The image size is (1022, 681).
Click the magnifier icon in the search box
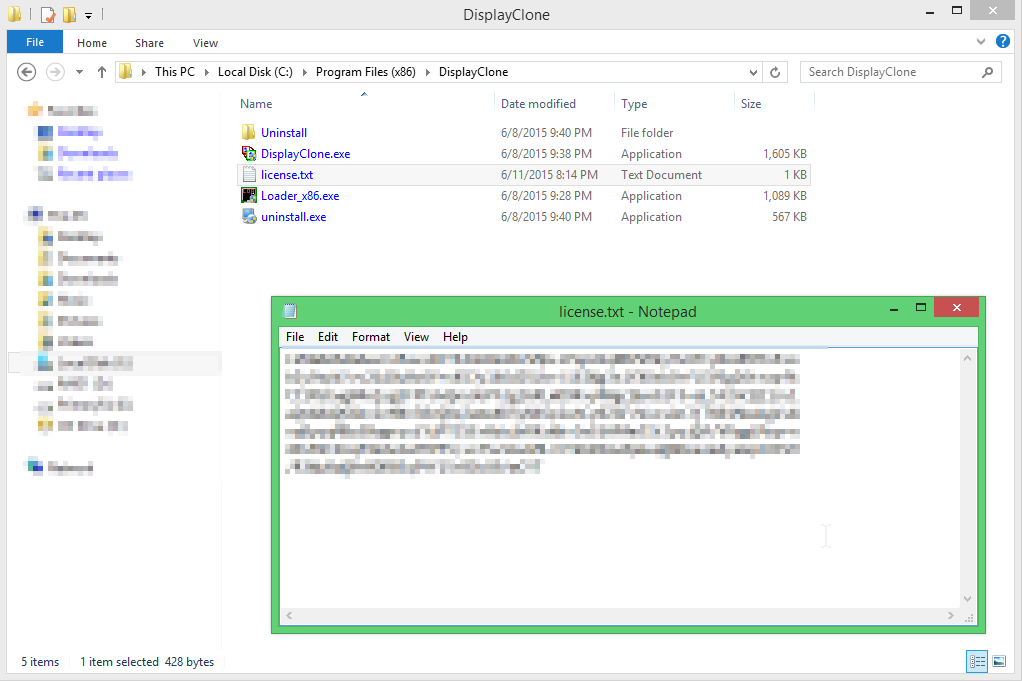987,72
